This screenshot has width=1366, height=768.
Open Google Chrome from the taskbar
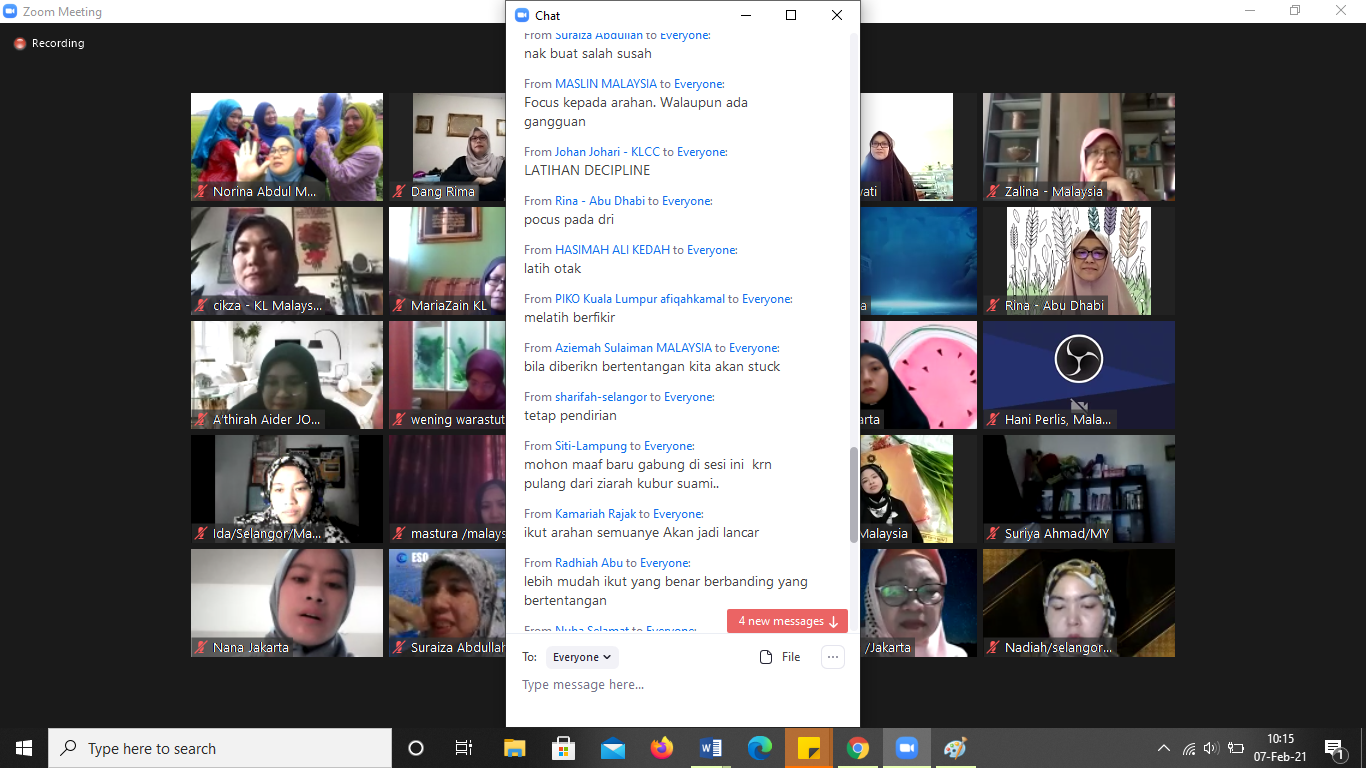point(857,748)
